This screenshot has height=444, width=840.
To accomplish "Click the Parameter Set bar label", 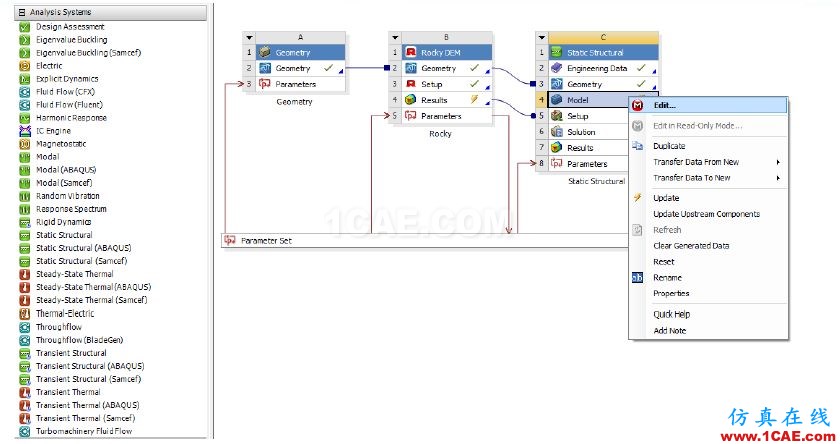I will (x=266, y=241).
